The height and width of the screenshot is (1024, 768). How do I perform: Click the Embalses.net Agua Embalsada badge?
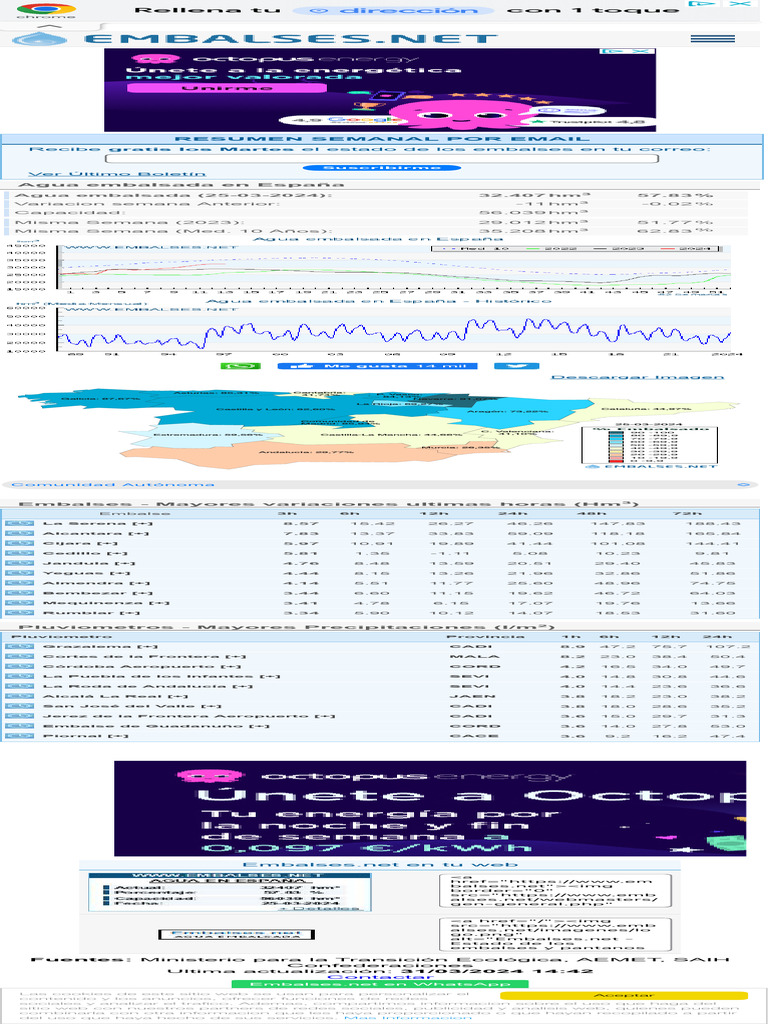pyautogui.click(x=236, y=935)
